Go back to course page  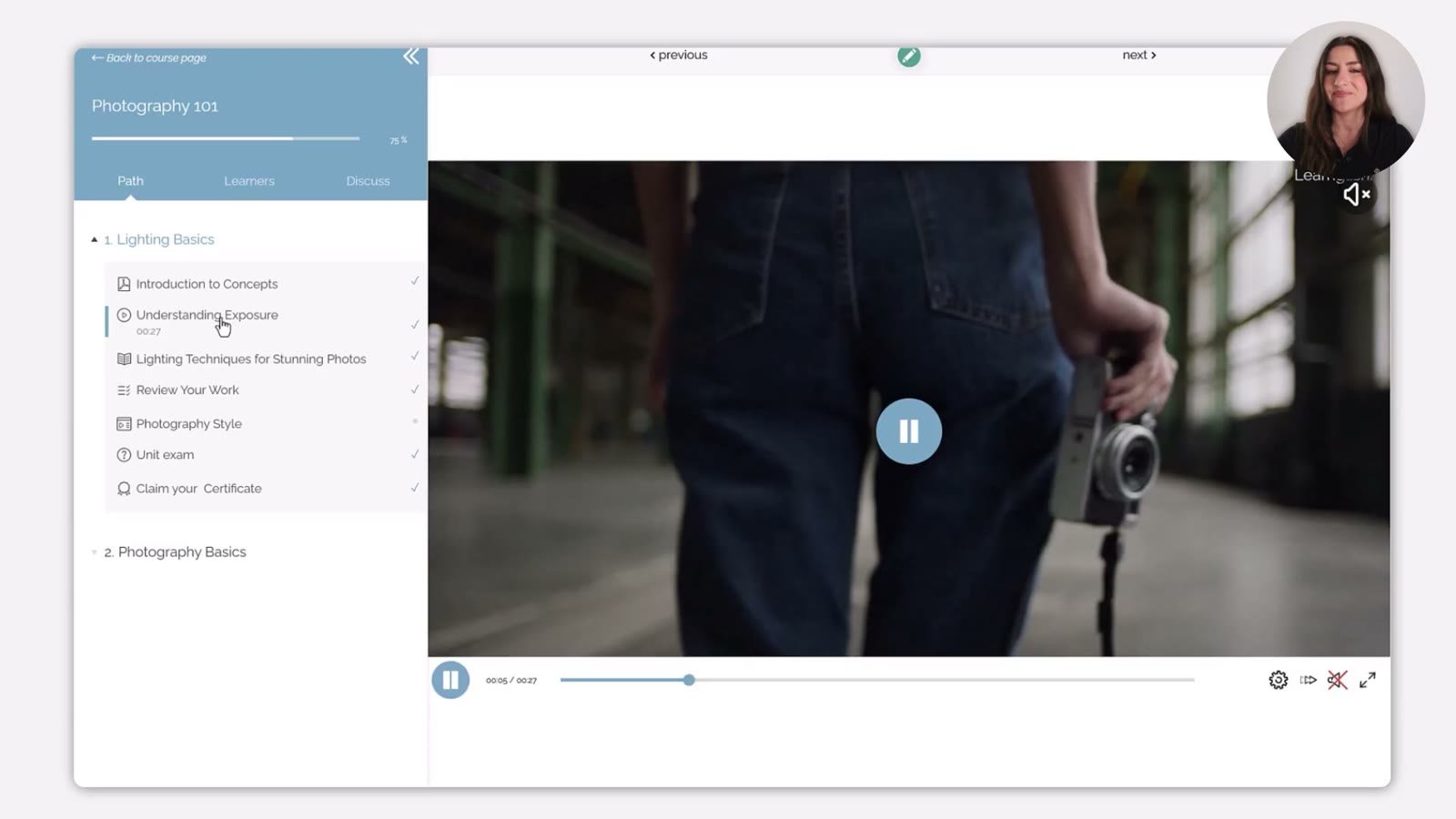[148, 57]
